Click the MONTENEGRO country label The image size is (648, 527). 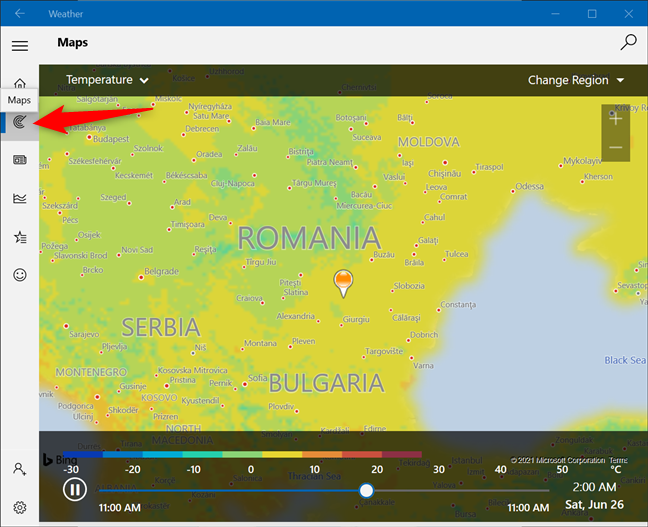pyautogui.click(x=91, y=372)
